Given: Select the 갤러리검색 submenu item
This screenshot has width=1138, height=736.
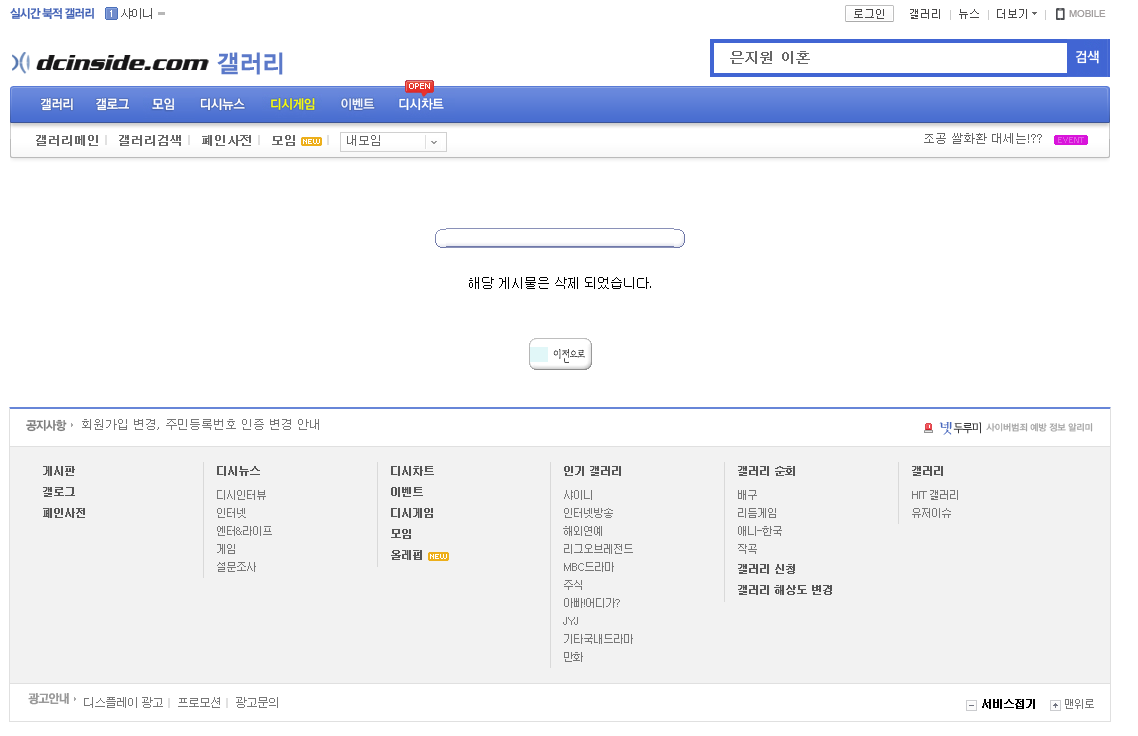Looking at the screenshot, I should [x=150, y=141].
